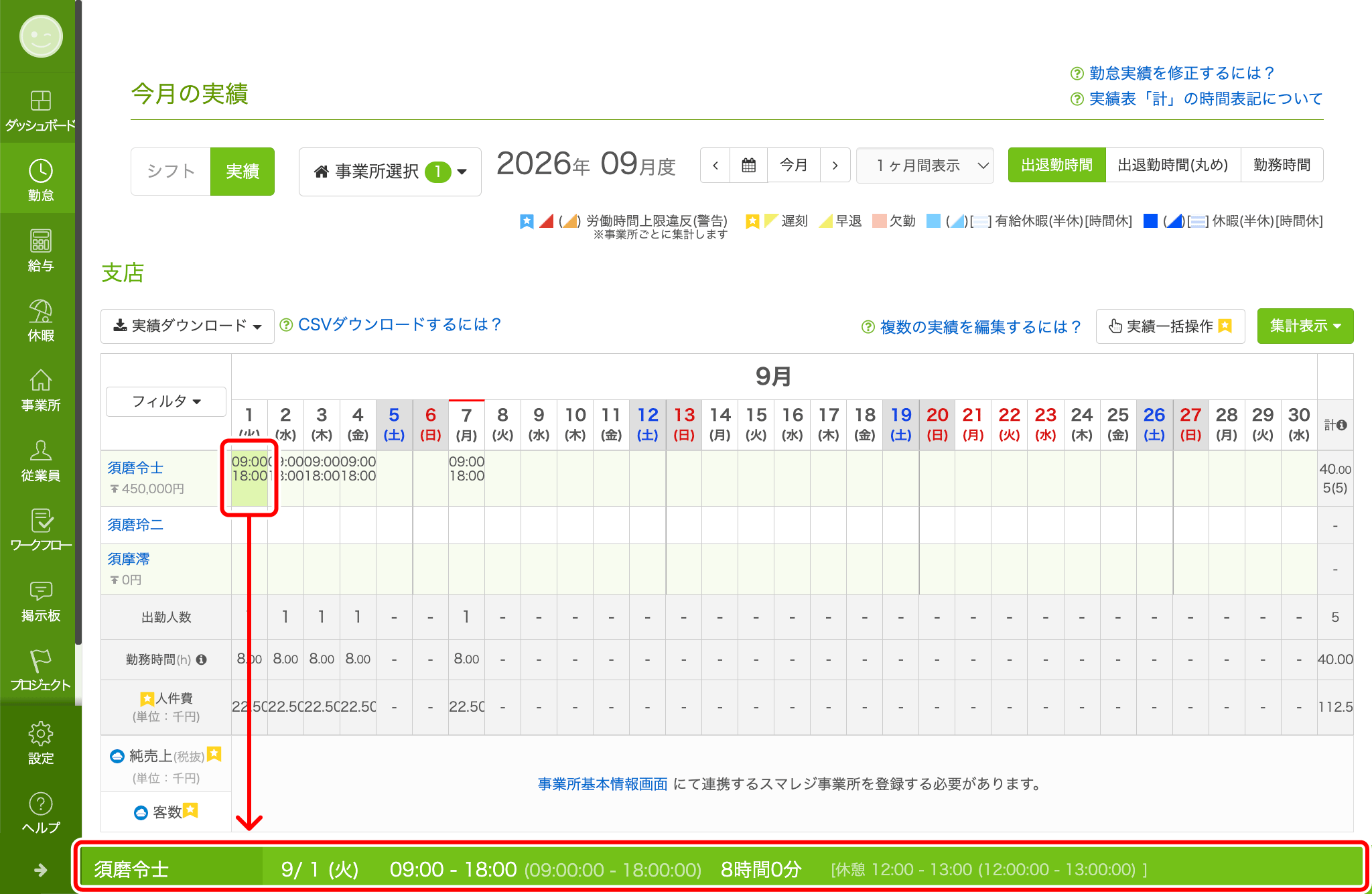1372x894 pixels.
Task: Open the 1ヶ月間表示 period dropdown
Action: click(925, 165)
